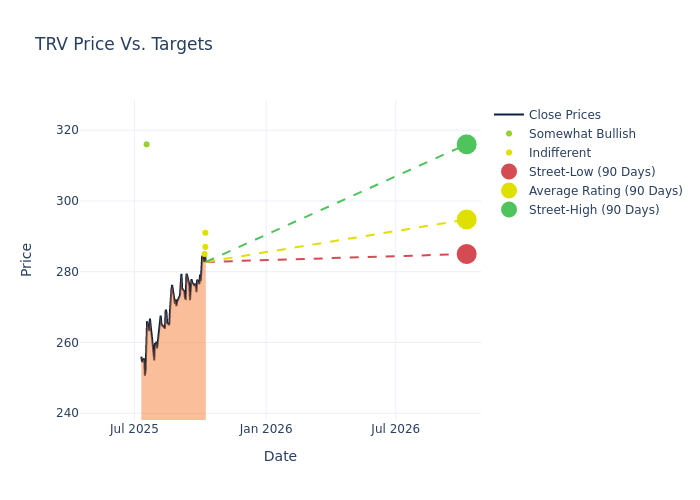The image size is (700, 500).
Task: Click the yellow Average Rating marker at chart end
Action: tap(466, 219)
